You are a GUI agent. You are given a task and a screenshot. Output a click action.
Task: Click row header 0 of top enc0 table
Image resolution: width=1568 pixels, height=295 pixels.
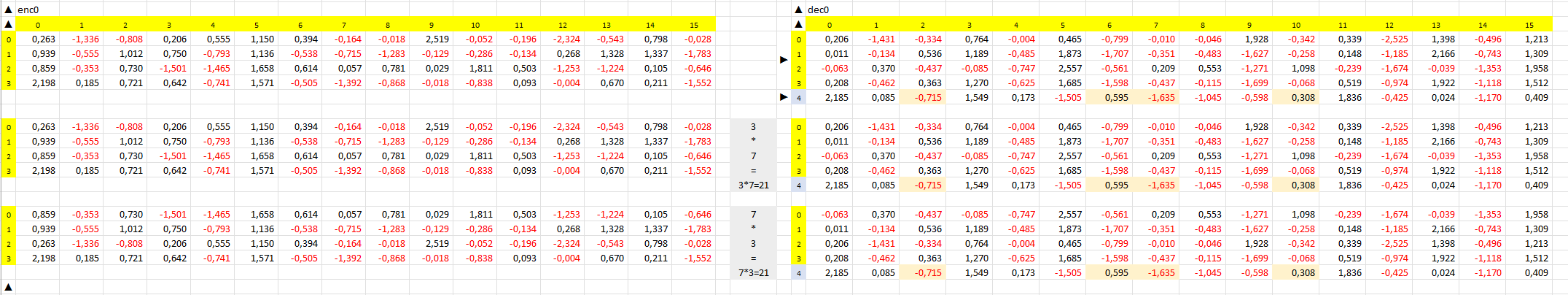click(x=8, y=39)
